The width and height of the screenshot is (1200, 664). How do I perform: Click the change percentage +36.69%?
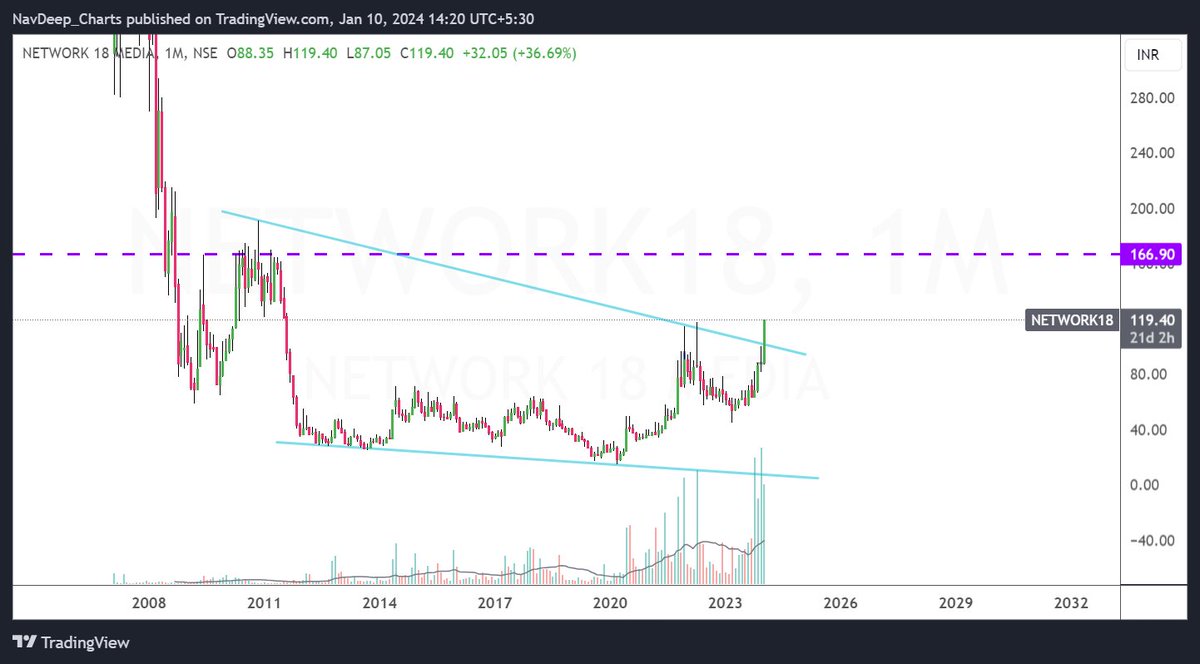coord(546,53)
